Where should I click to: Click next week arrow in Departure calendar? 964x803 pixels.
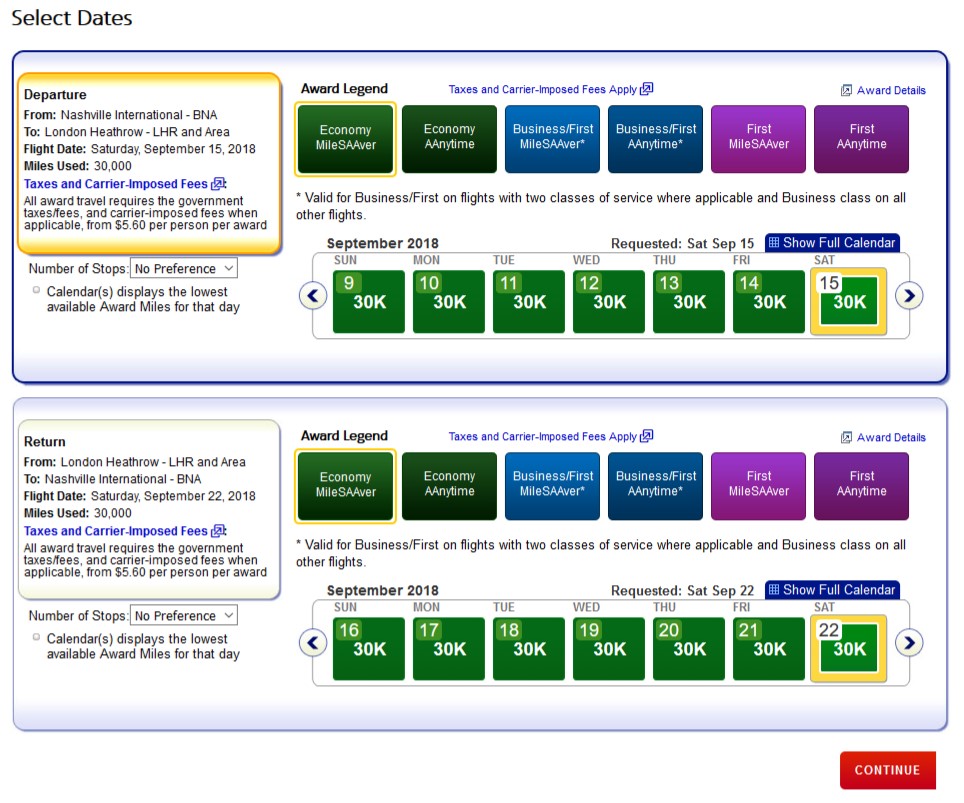click(908, 296)
